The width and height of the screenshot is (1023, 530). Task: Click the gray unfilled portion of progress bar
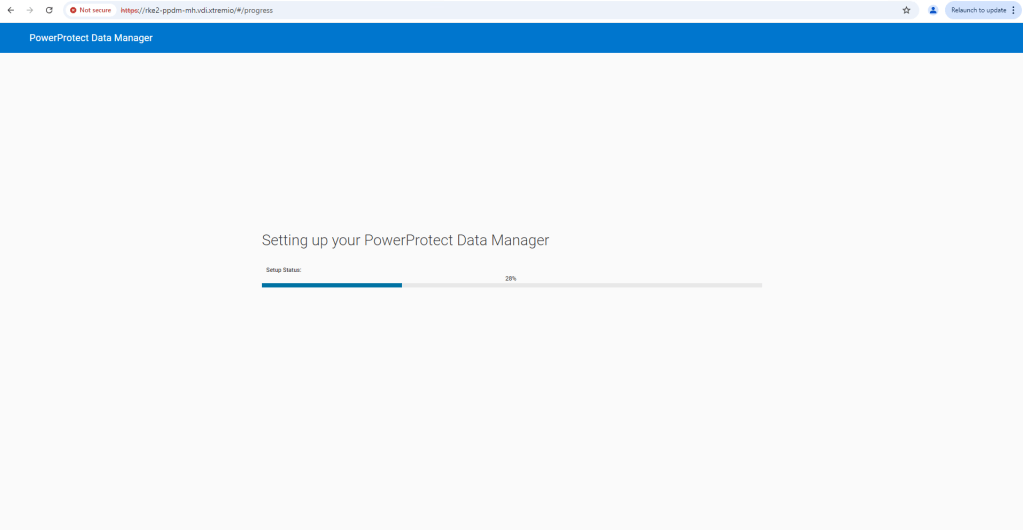point(582,285)
